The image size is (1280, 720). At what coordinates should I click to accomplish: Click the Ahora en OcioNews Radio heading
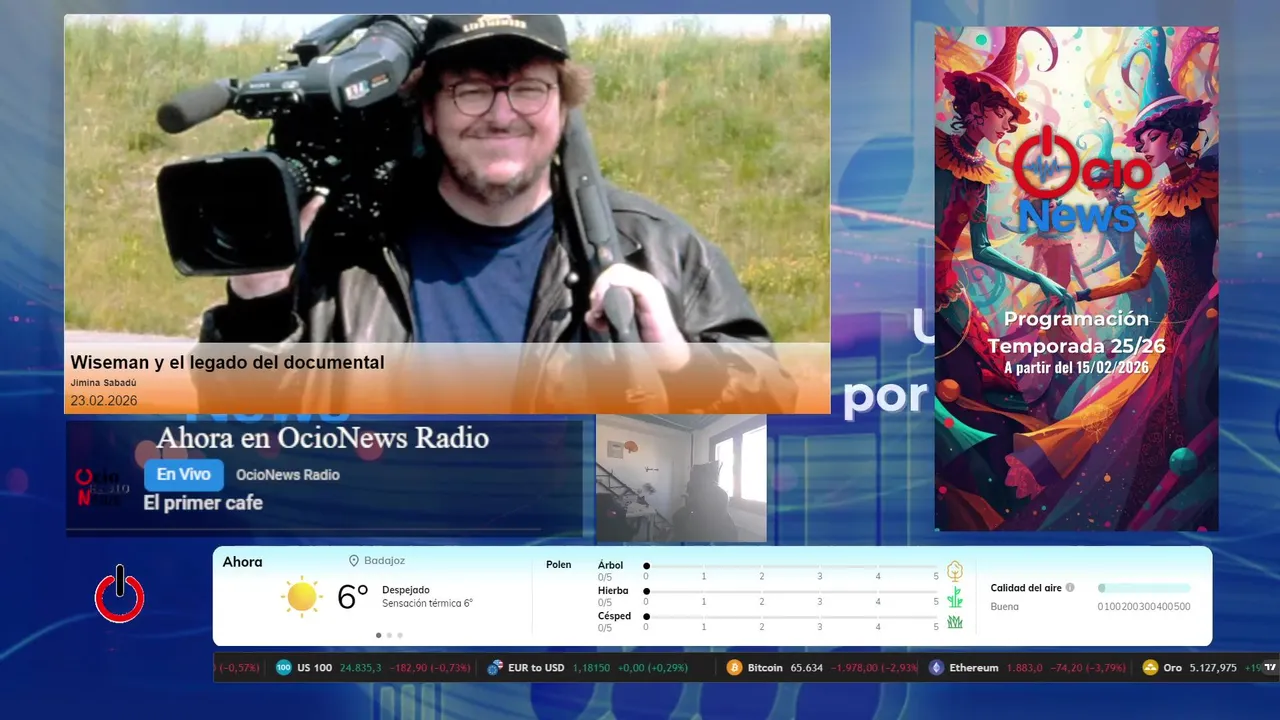tap(323, 438)
